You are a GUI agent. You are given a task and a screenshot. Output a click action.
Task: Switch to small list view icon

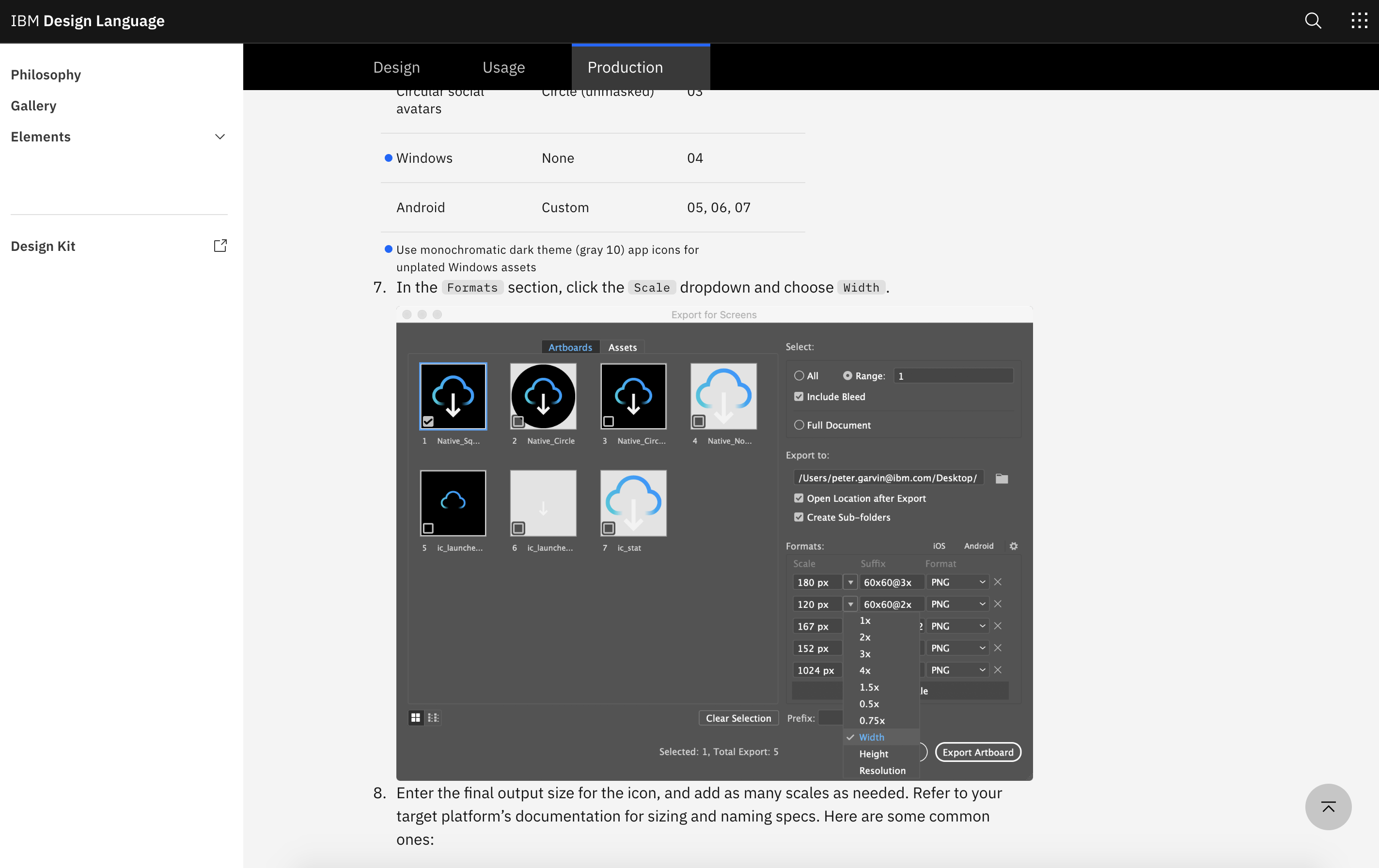coord(434,717)
